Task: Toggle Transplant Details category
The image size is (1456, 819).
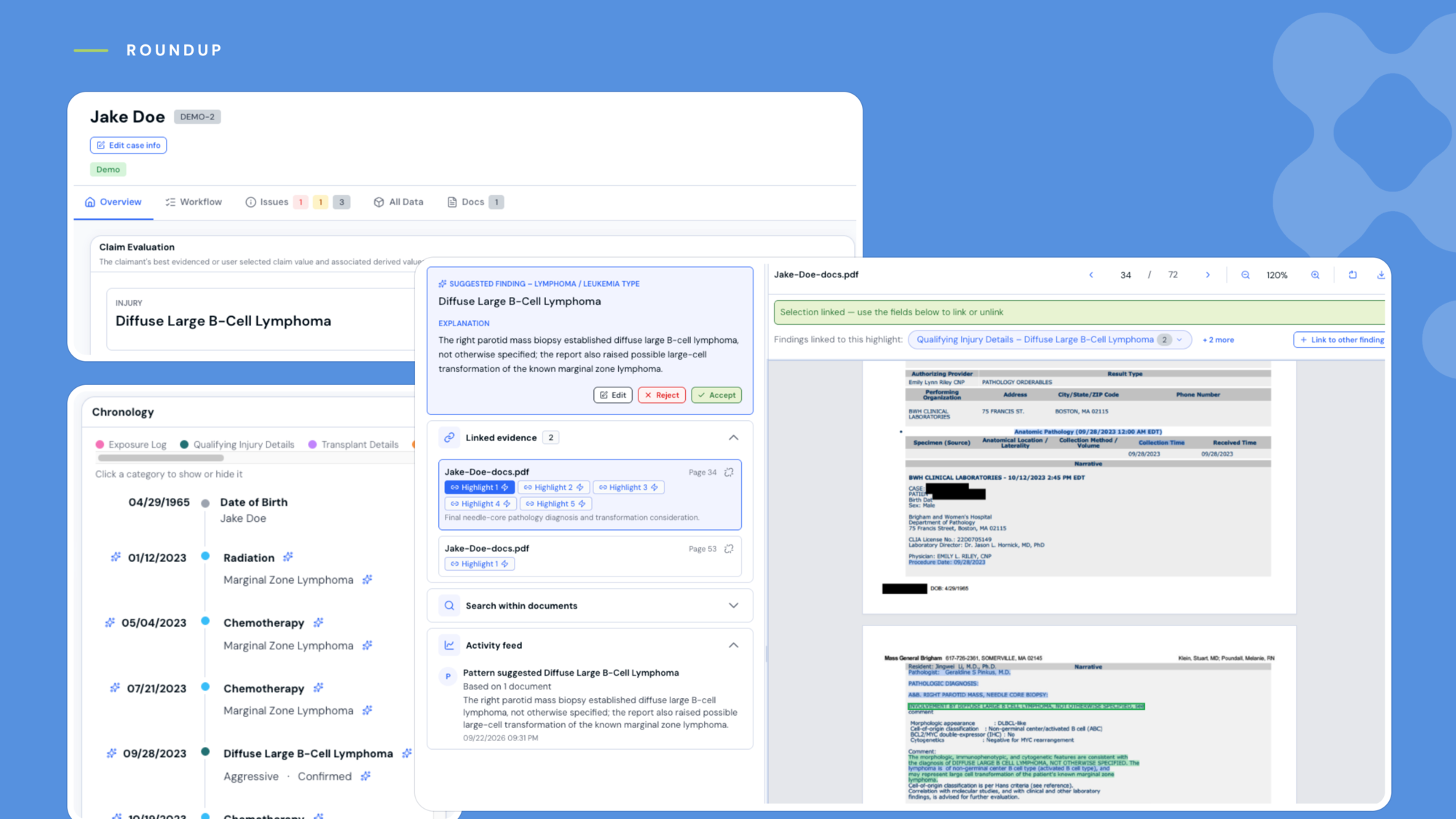Action: (354, 445)
